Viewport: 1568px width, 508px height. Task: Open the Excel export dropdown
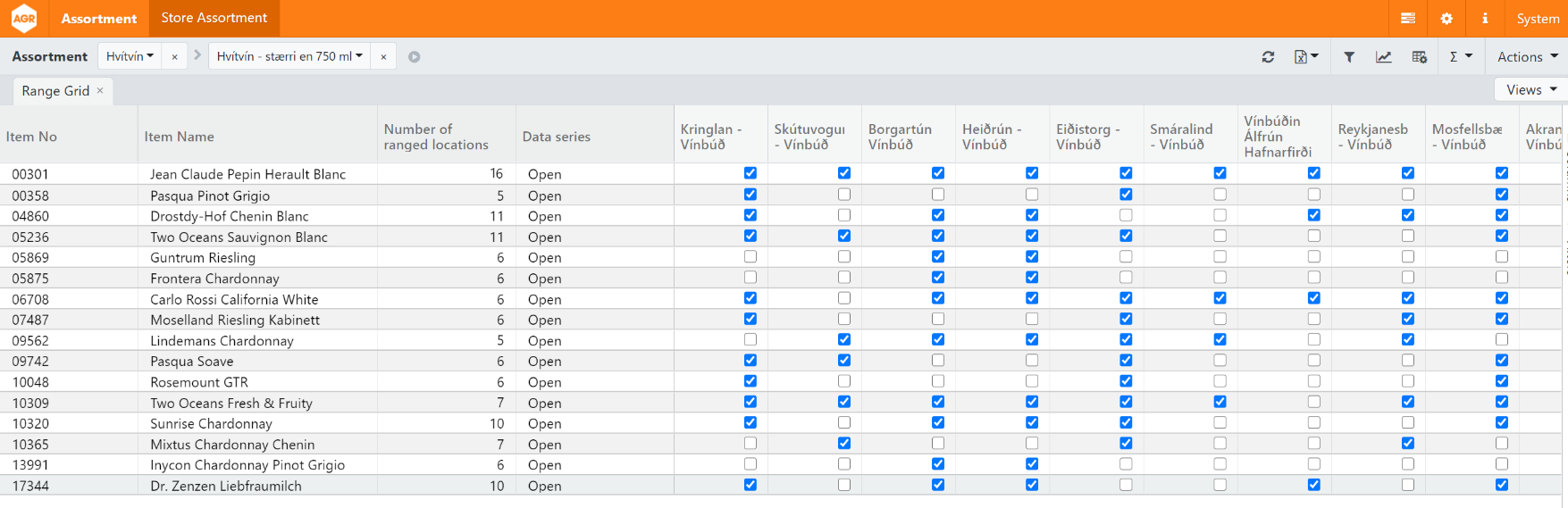click(x=1306, y=57)
